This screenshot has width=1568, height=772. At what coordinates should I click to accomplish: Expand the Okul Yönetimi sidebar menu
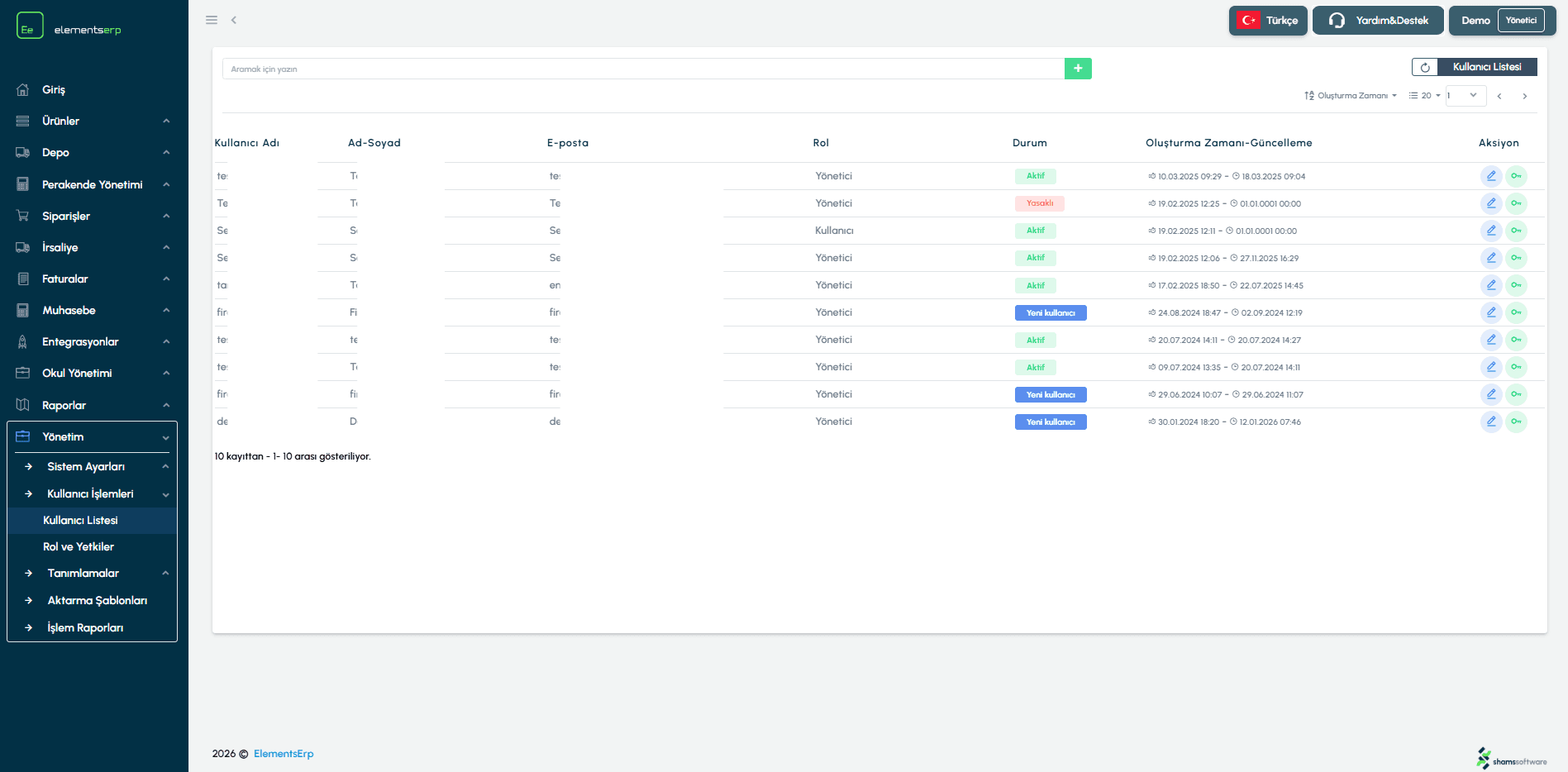tap(93, 373)
